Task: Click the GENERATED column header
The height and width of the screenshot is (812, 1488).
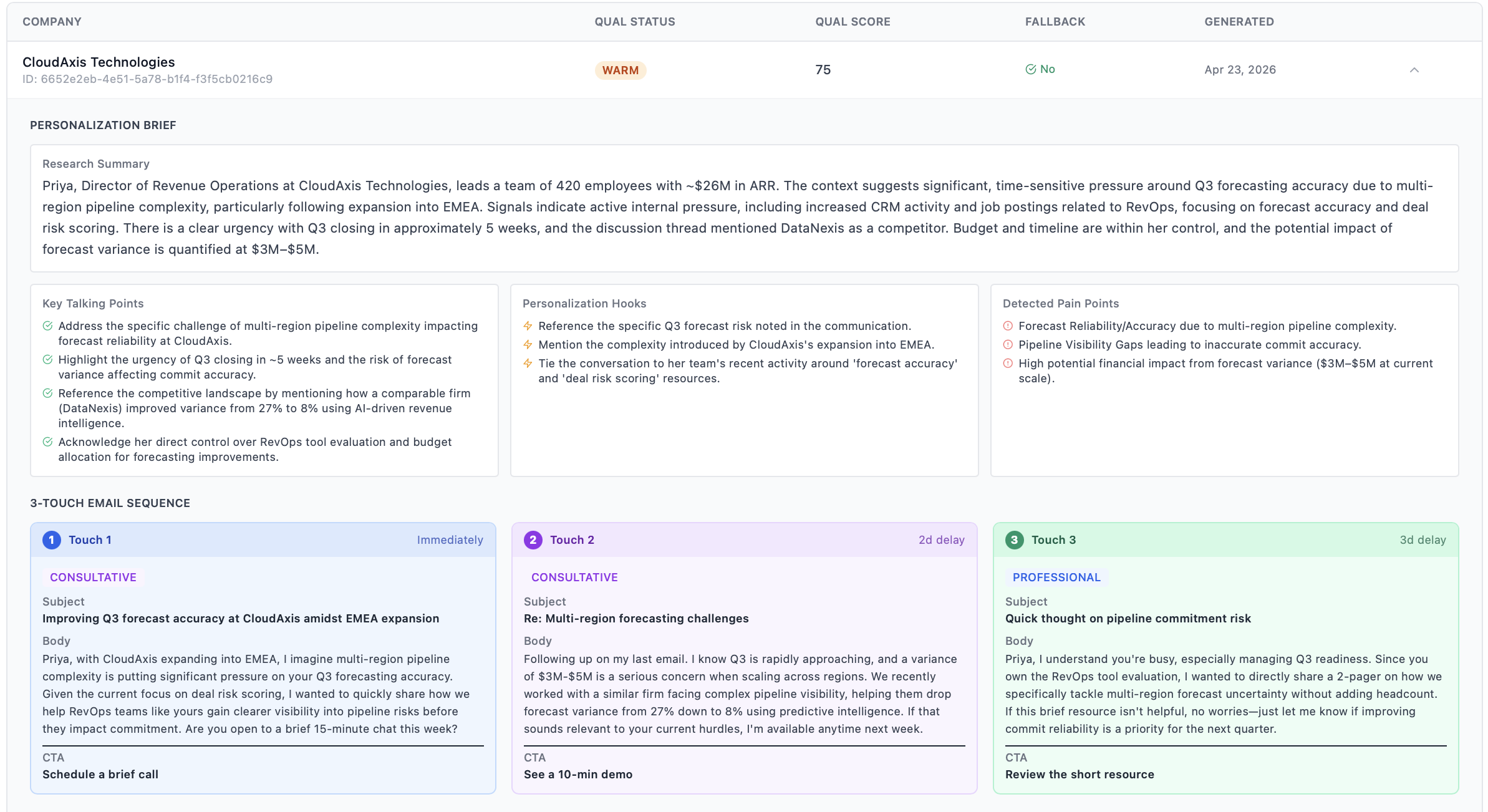Action: point(1239,22)
